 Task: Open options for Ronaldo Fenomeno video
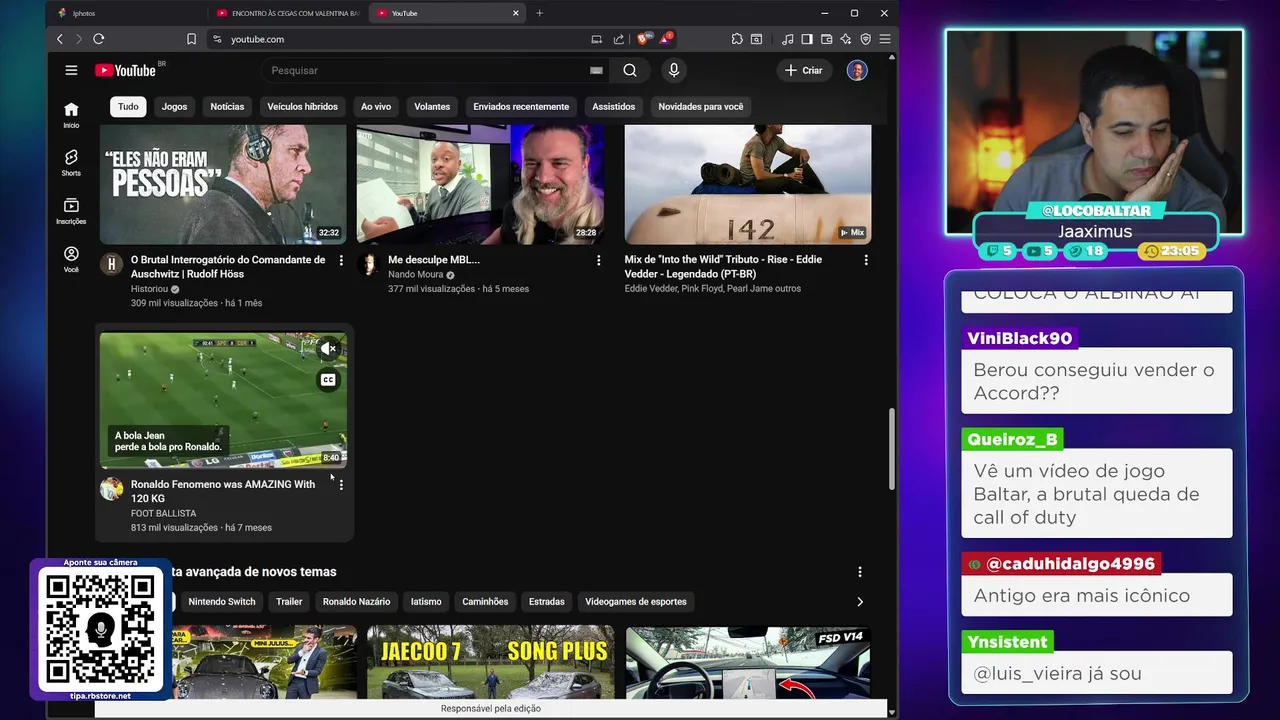[341, 485]
